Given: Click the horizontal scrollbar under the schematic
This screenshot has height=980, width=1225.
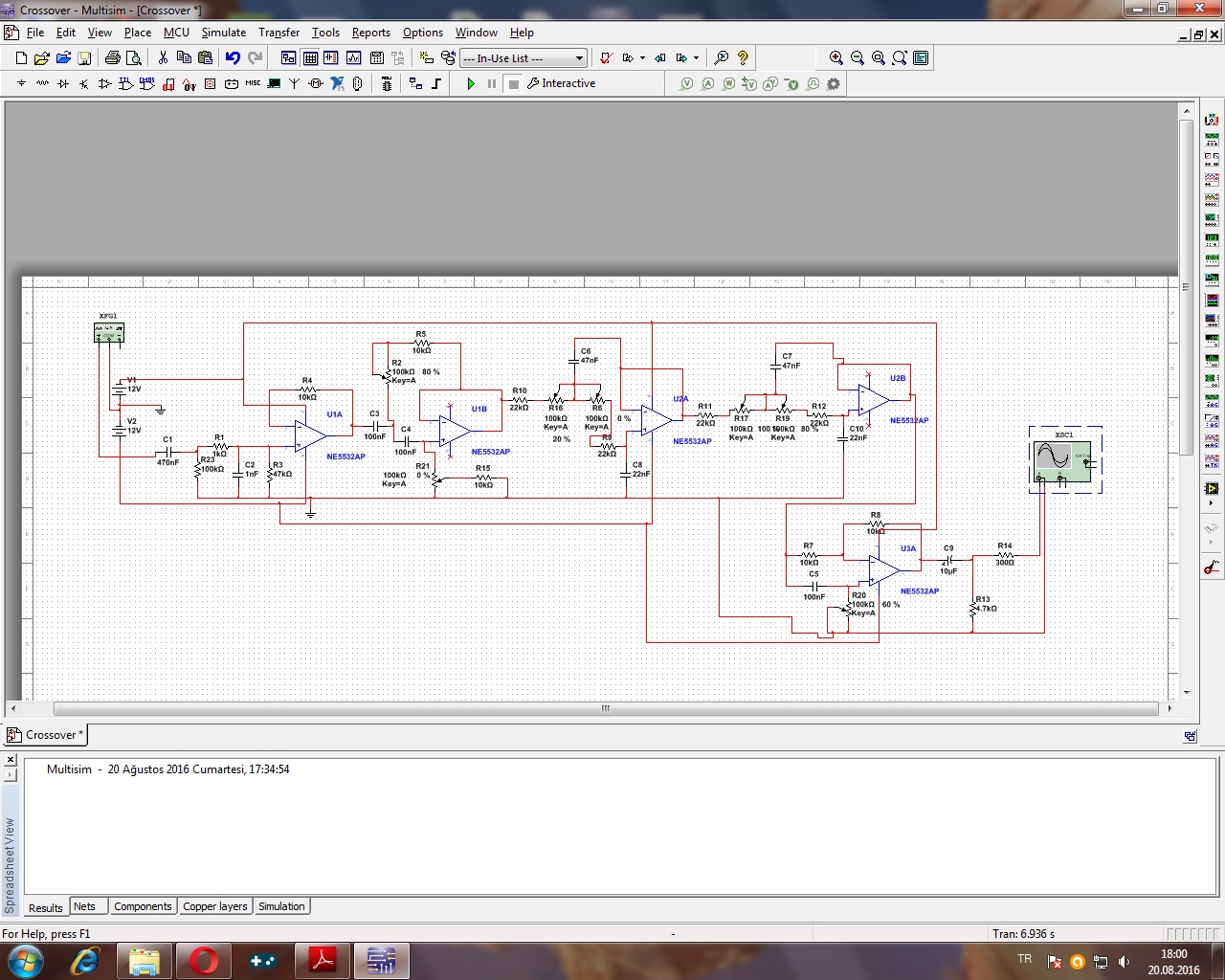Looking at the screenshot, I should (605, 709).
